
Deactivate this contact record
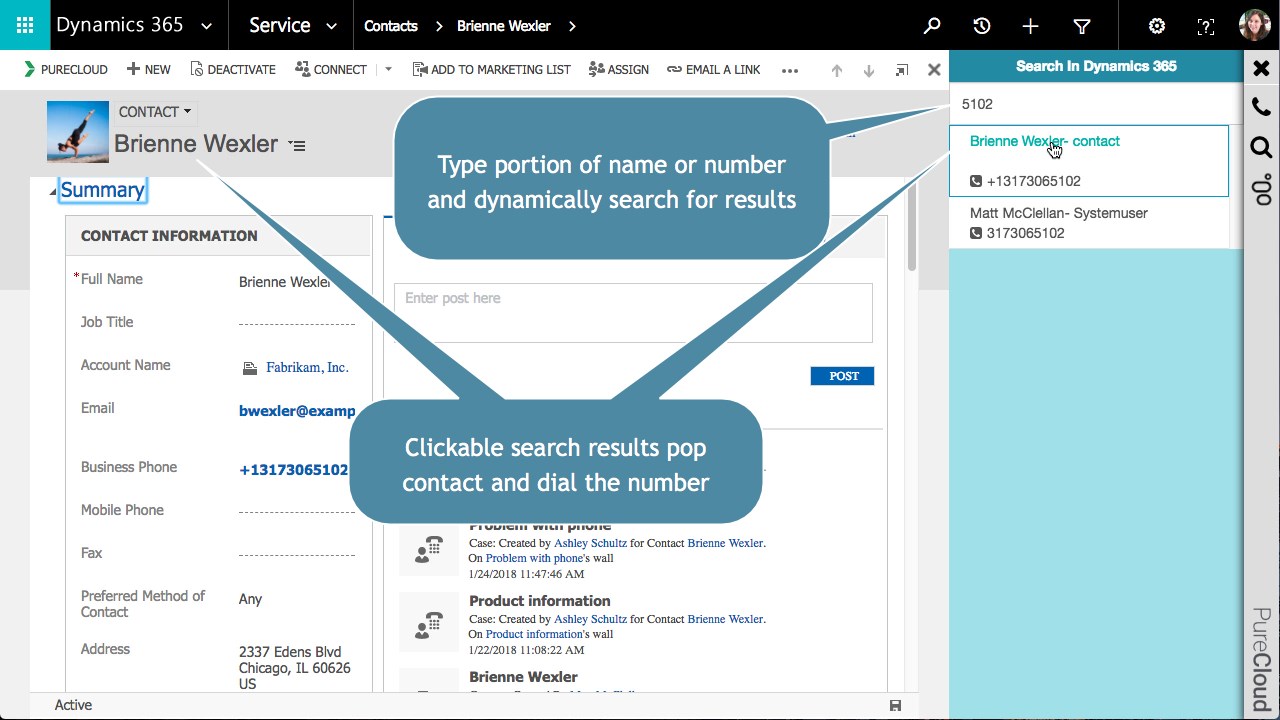(233, 70)
